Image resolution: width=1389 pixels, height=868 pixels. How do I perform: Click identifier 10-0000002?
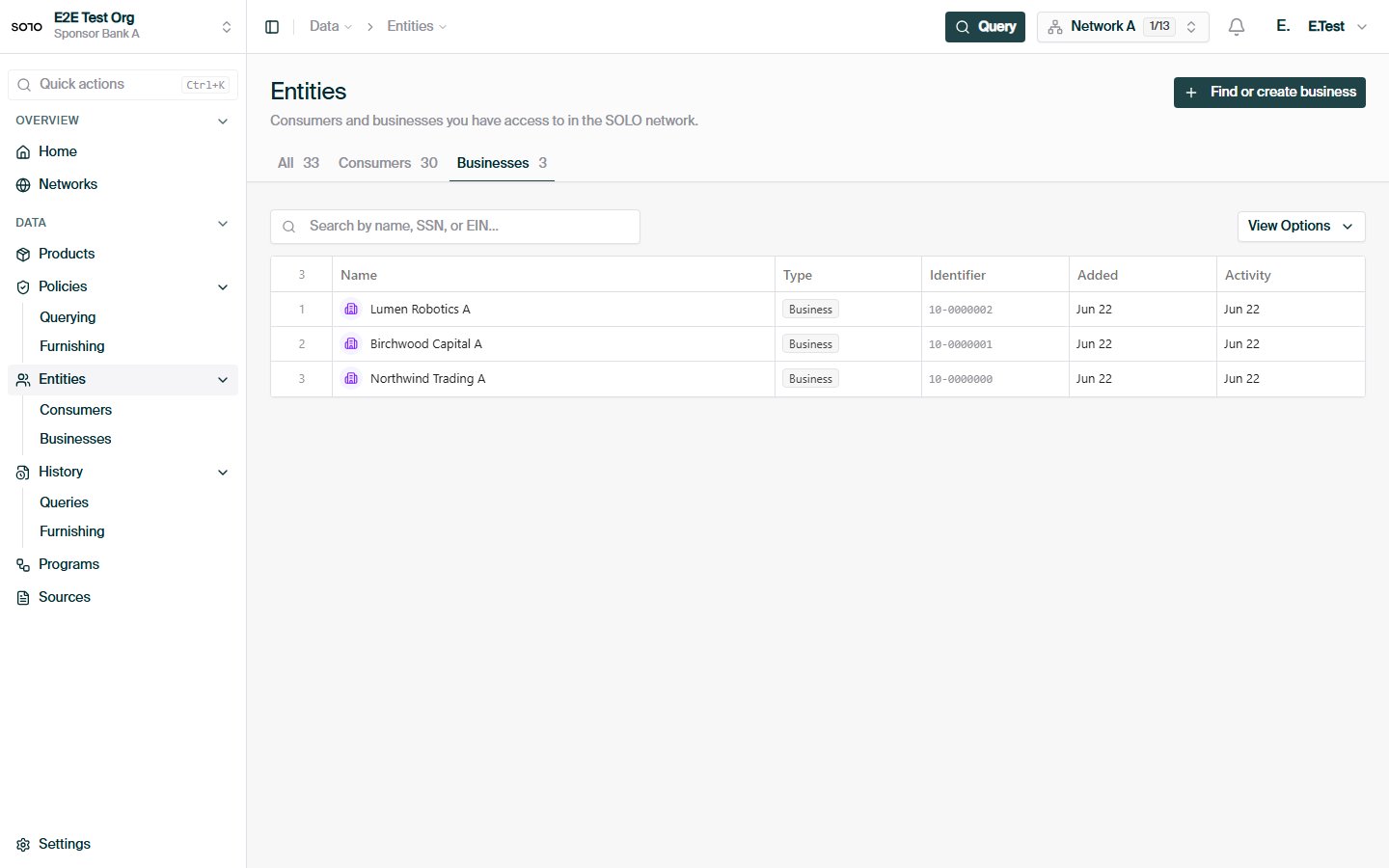point(961,311)
